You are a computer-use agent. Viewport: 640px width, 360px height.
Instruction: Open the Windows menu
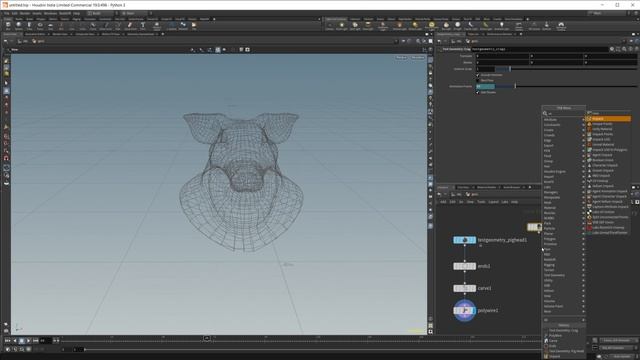tap(51, 13)
